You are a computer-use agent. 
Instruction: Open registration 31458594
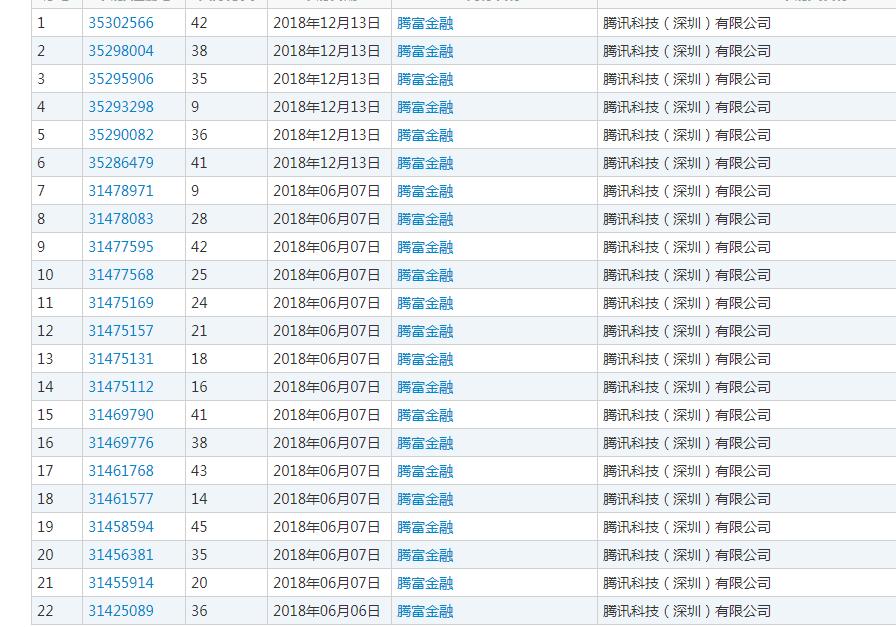click(x=121, y=527)
